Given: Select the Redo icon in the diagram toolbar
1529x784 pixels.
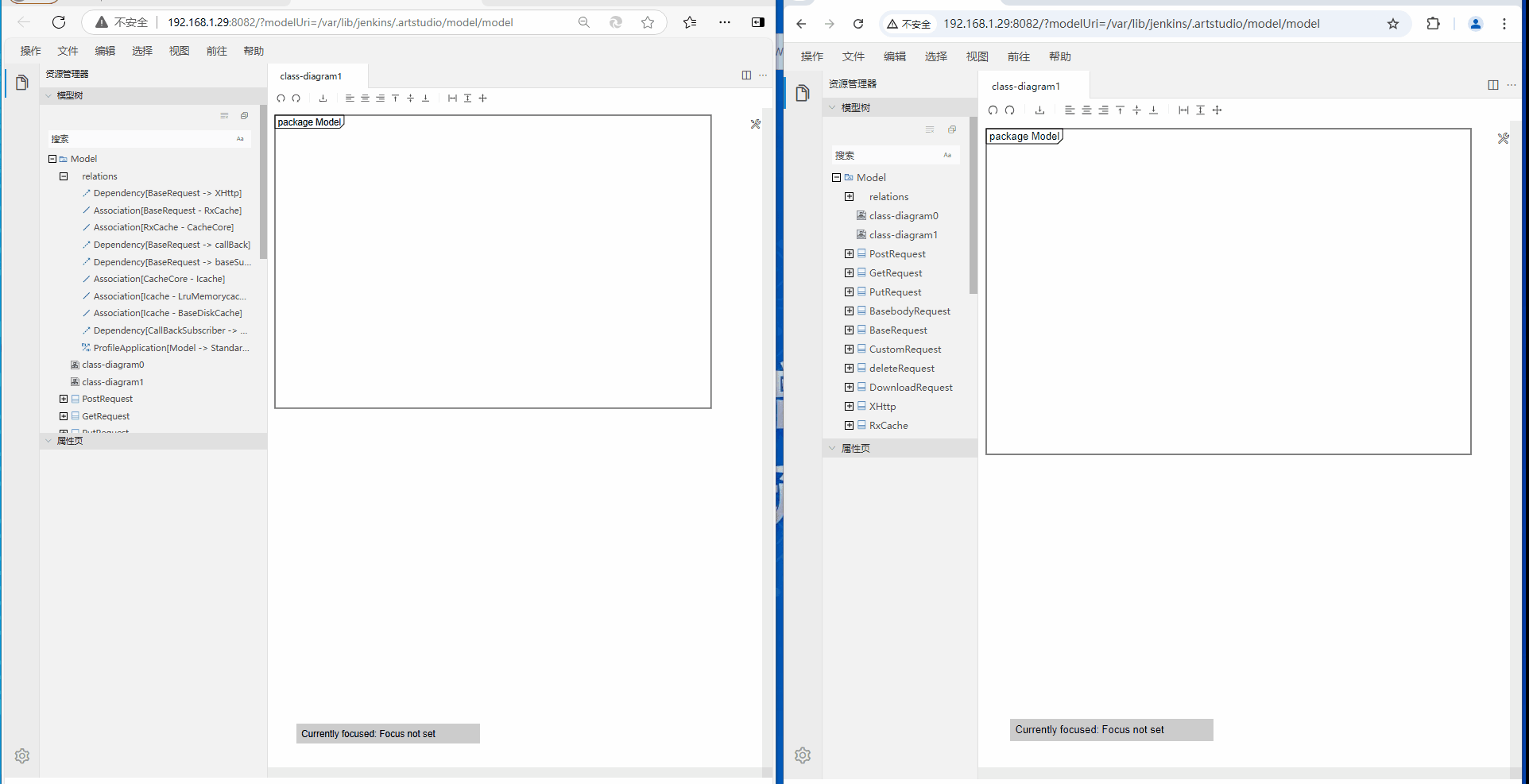Looking at the screenshot, I should pyautogui.click(x=296, y=98).
